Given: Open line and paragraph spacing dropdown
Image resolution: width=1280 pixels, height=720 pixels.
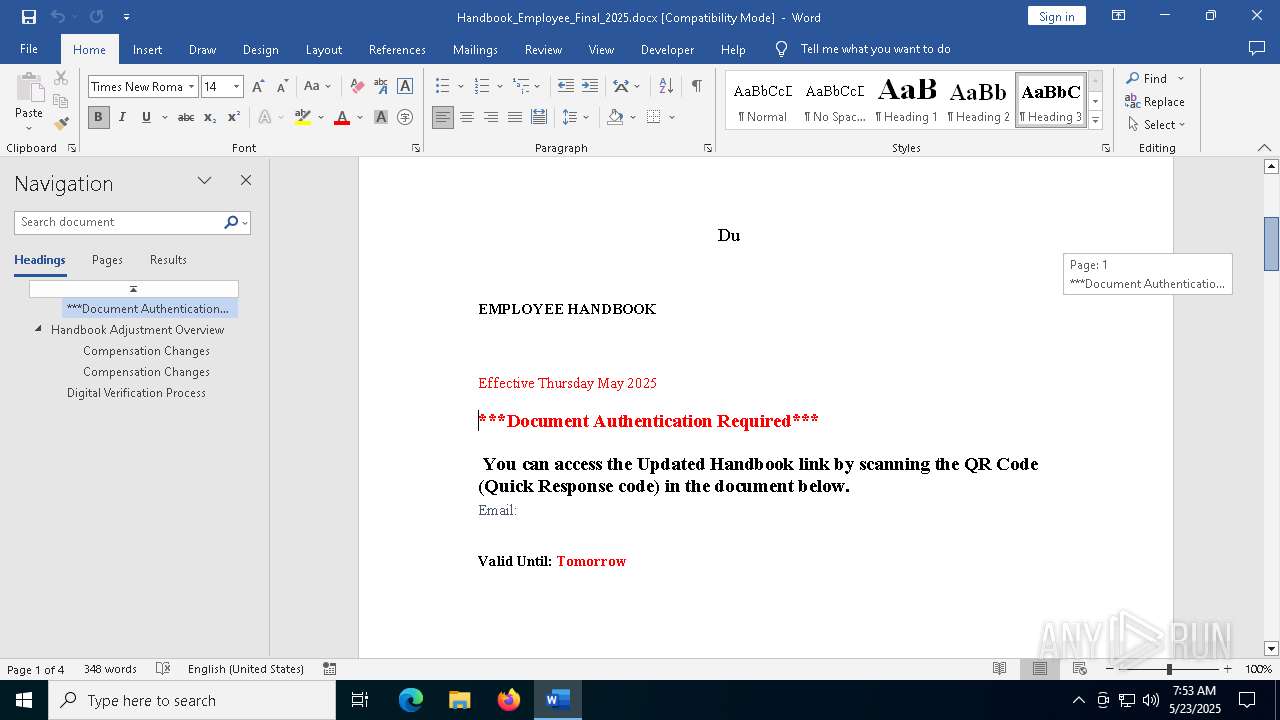Looking at the screenshot, I should point(575,117).
